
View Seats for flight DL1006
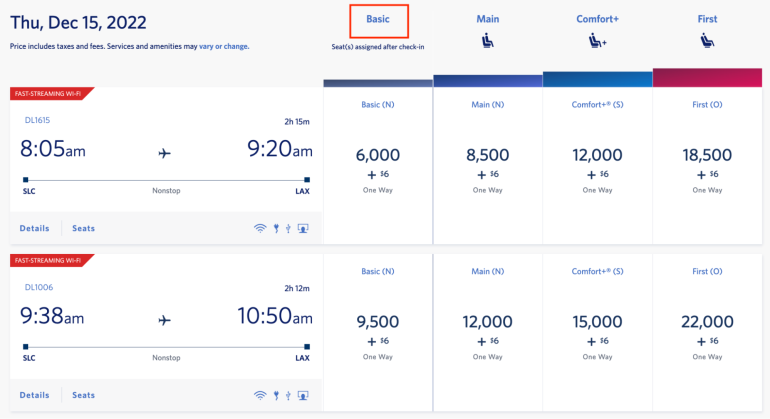click(x=83, y=395)
